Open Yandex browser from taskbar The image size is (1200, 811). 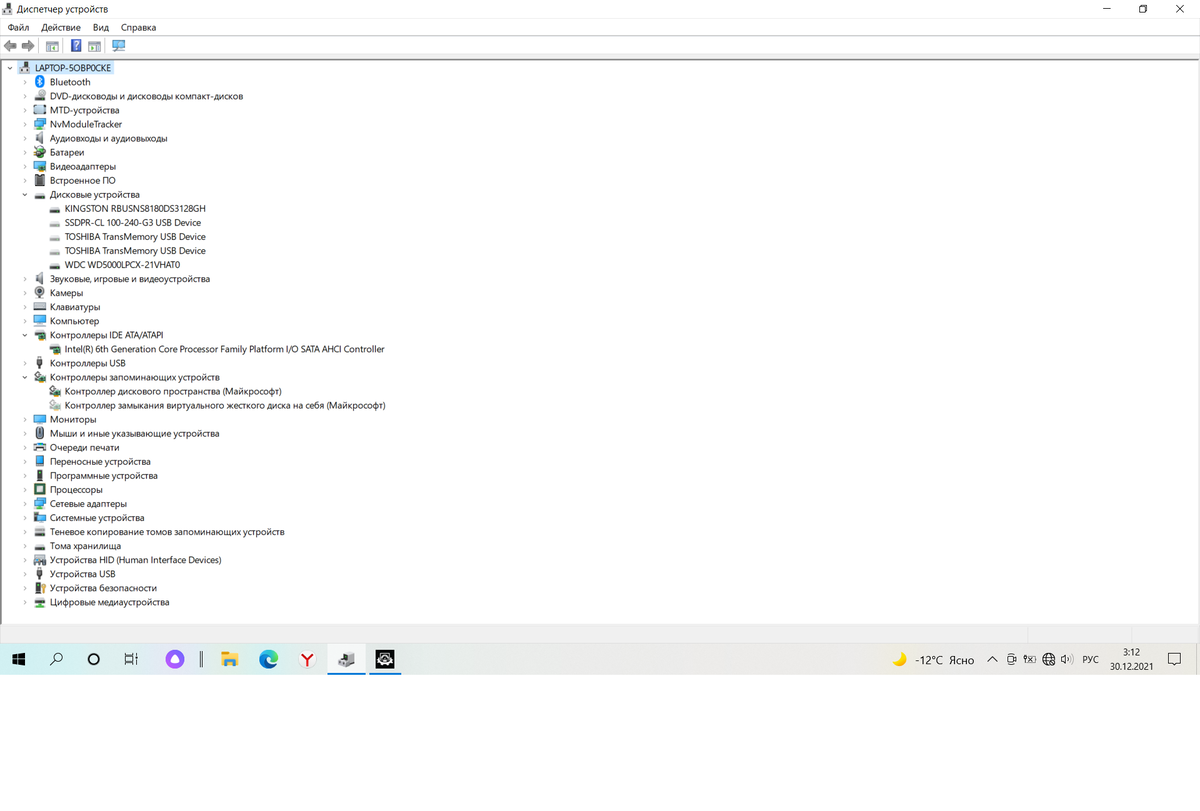[x=308, y=659]
